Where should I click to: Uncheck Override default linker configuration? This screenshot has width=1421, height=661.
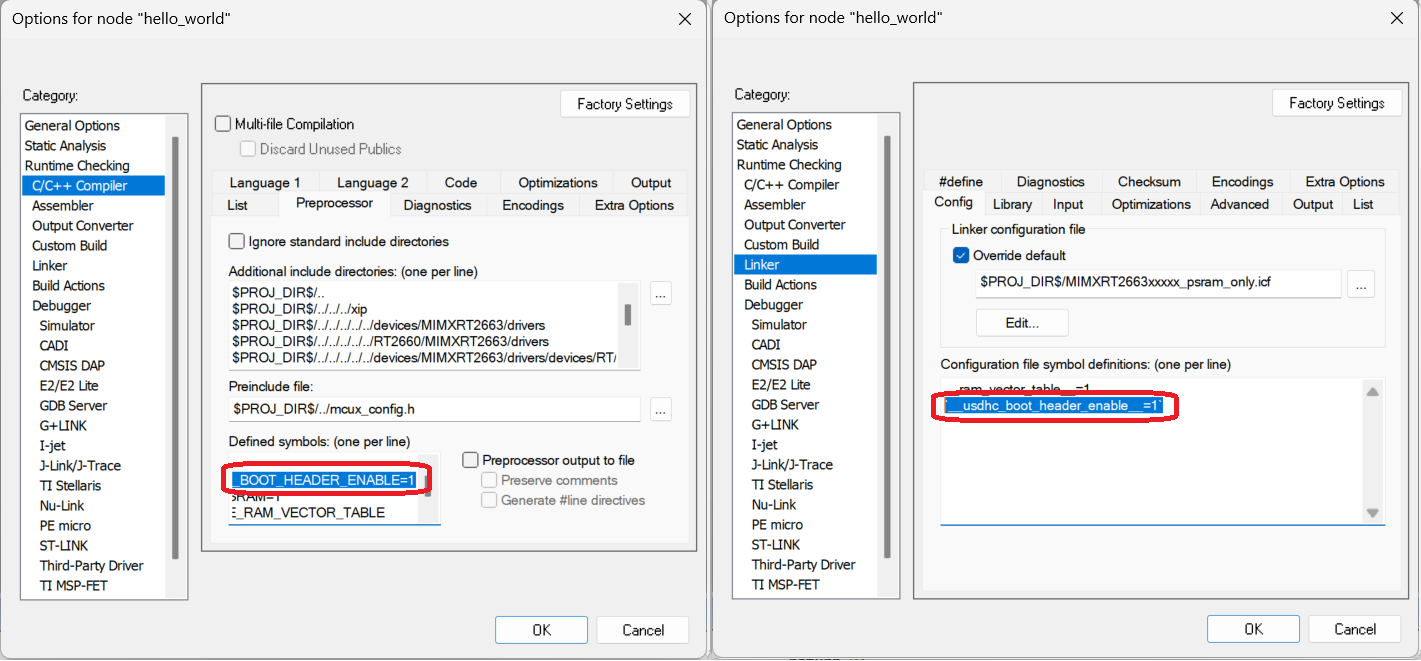[961, 255]
